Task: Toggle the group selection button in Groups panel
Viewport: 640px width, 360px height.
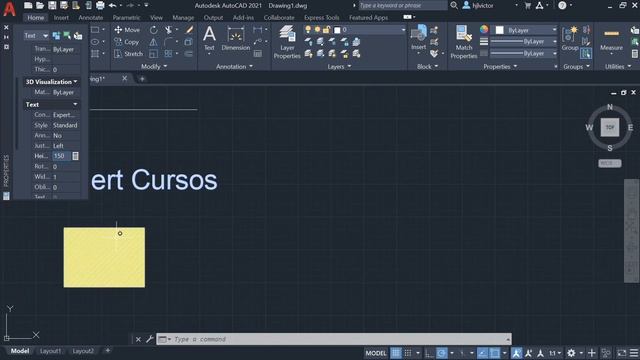Action: click(586, 53)
